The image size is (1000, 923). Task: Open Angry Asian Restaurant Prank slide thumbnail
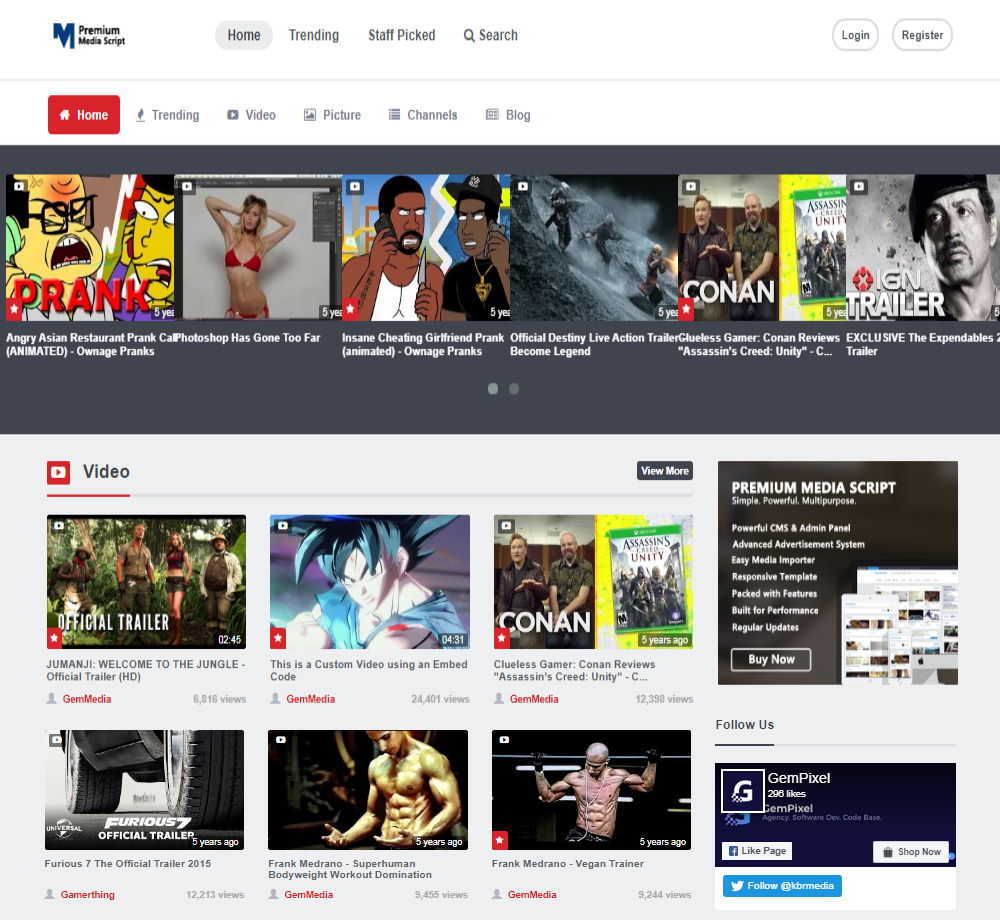90,247
